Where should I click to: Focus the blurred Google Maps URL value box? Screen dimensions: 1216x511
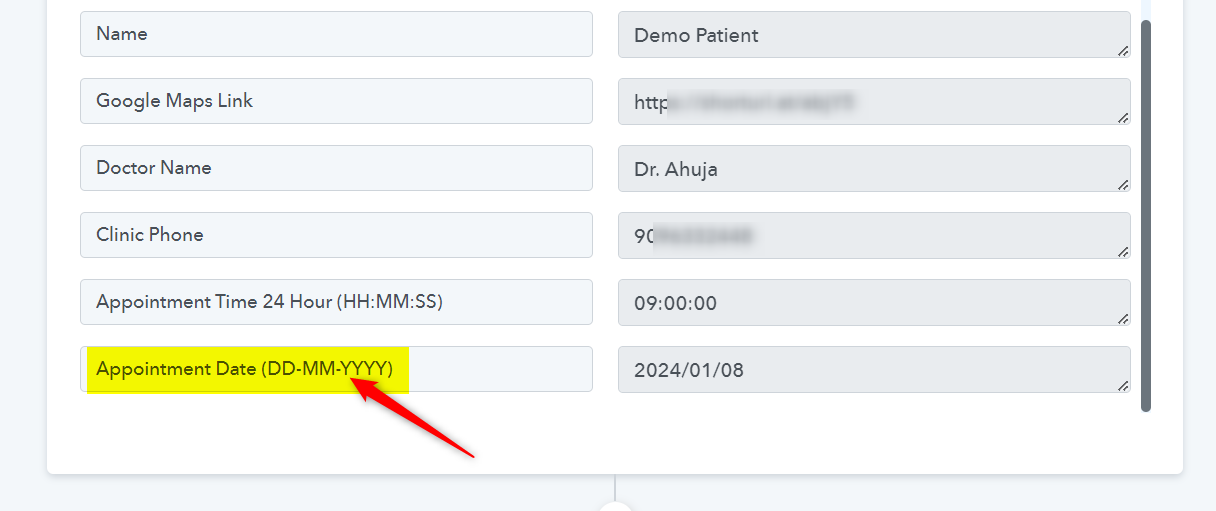874,102
